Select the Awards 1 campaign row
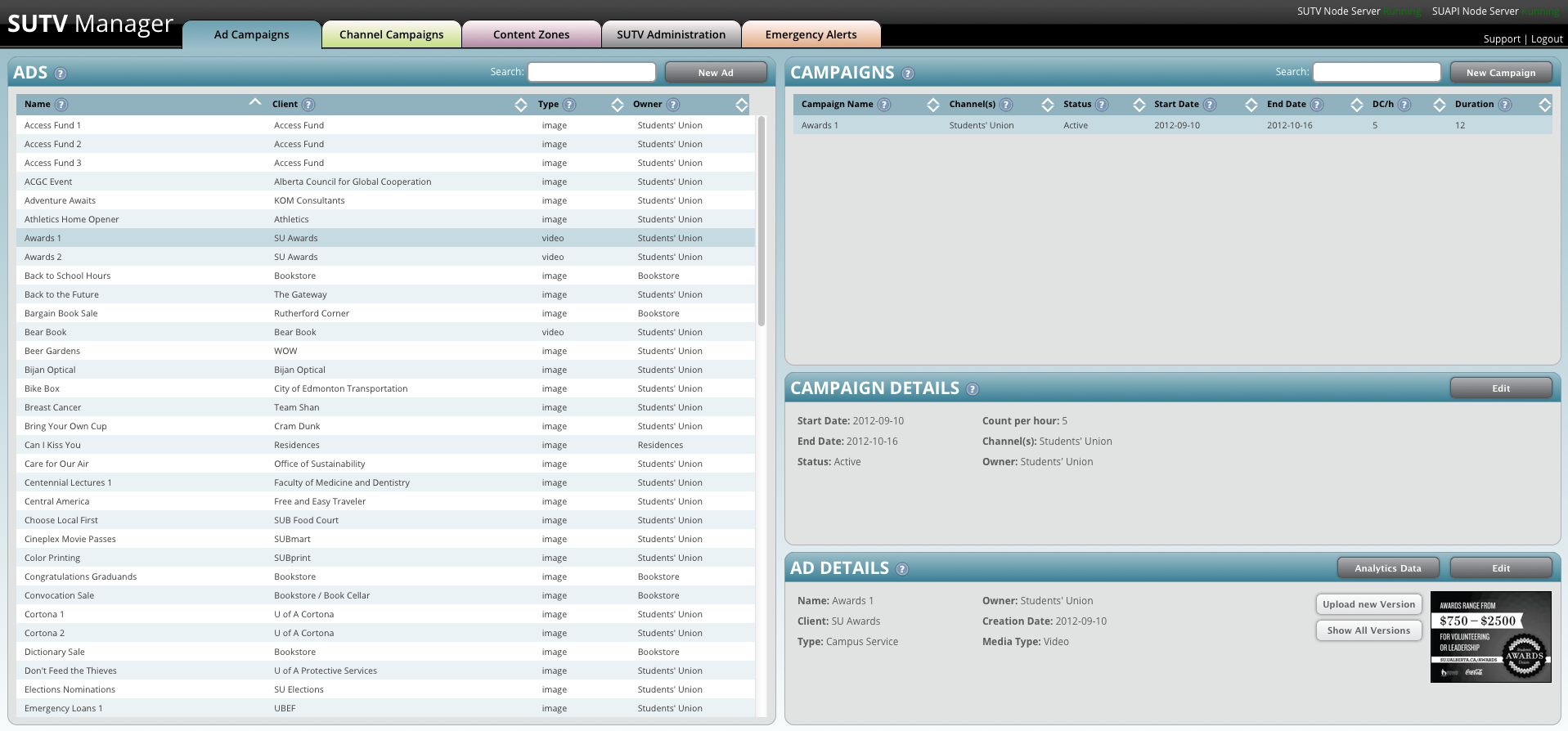This screenshot has width=1568, height=731. click(x=1173, y=125)
